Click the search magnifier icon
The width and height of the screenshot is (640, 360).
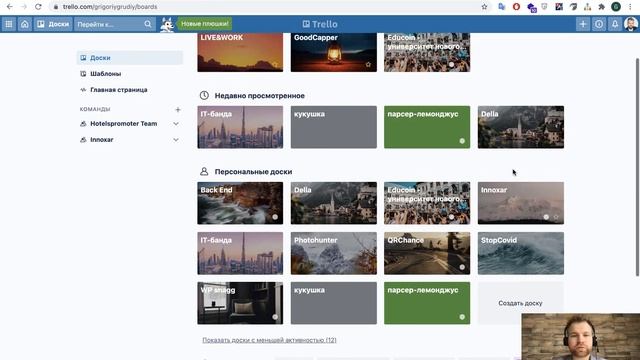pyautogui.click(x=148, y=24)
